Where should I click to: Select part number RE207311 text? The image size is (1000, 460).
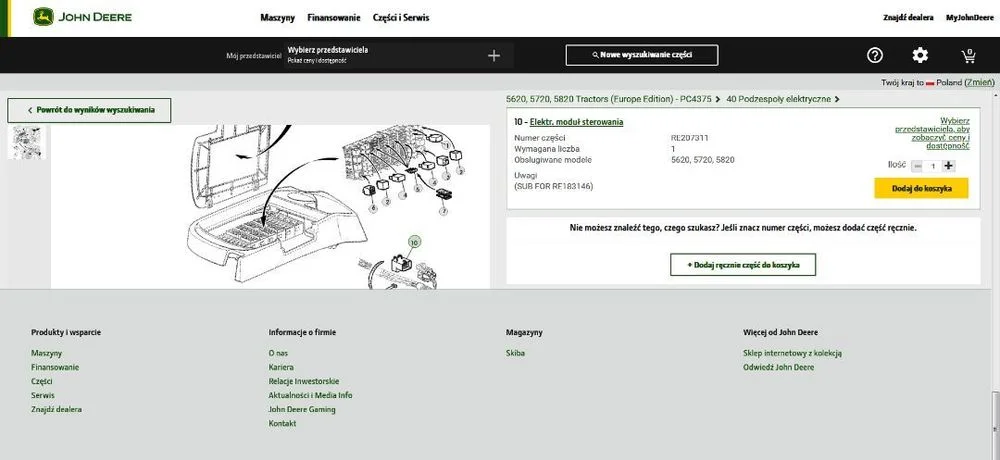point(689,138)
